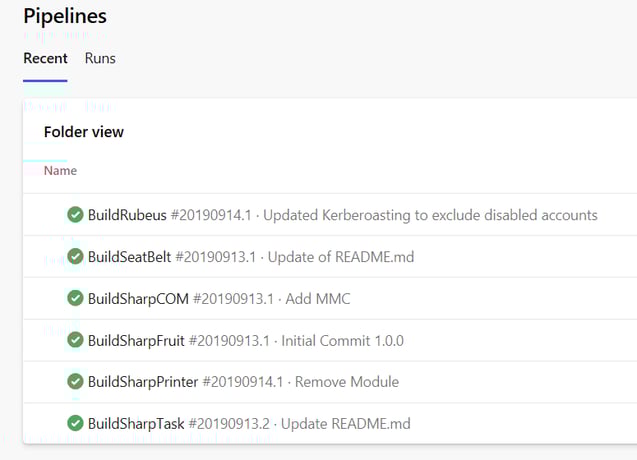Open the BuildRubeus pipeline

(x=127, y=215)
